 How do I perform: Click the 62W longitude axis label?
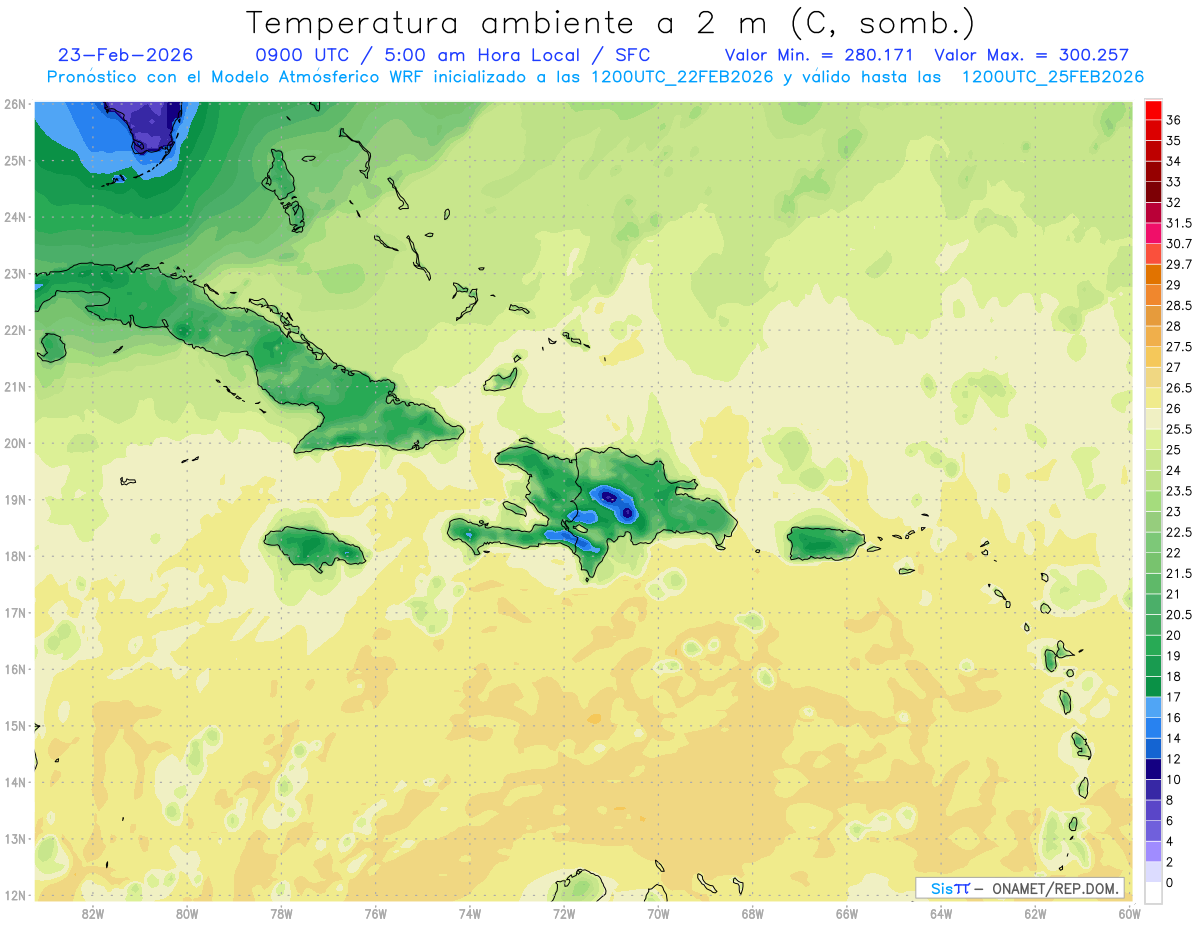coord(1035,914)
